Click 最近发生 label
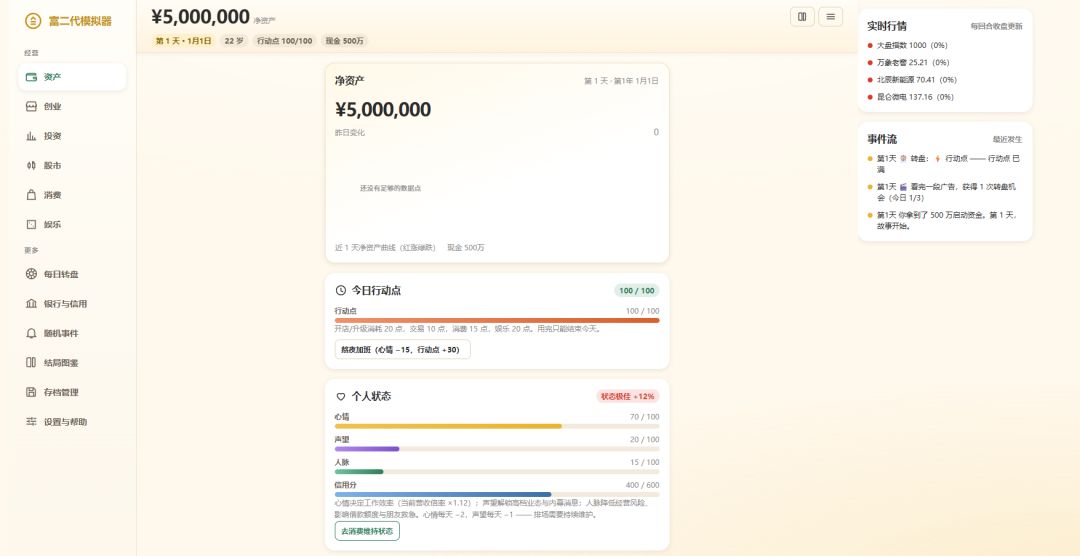1080x556 pixels. 1008,139
